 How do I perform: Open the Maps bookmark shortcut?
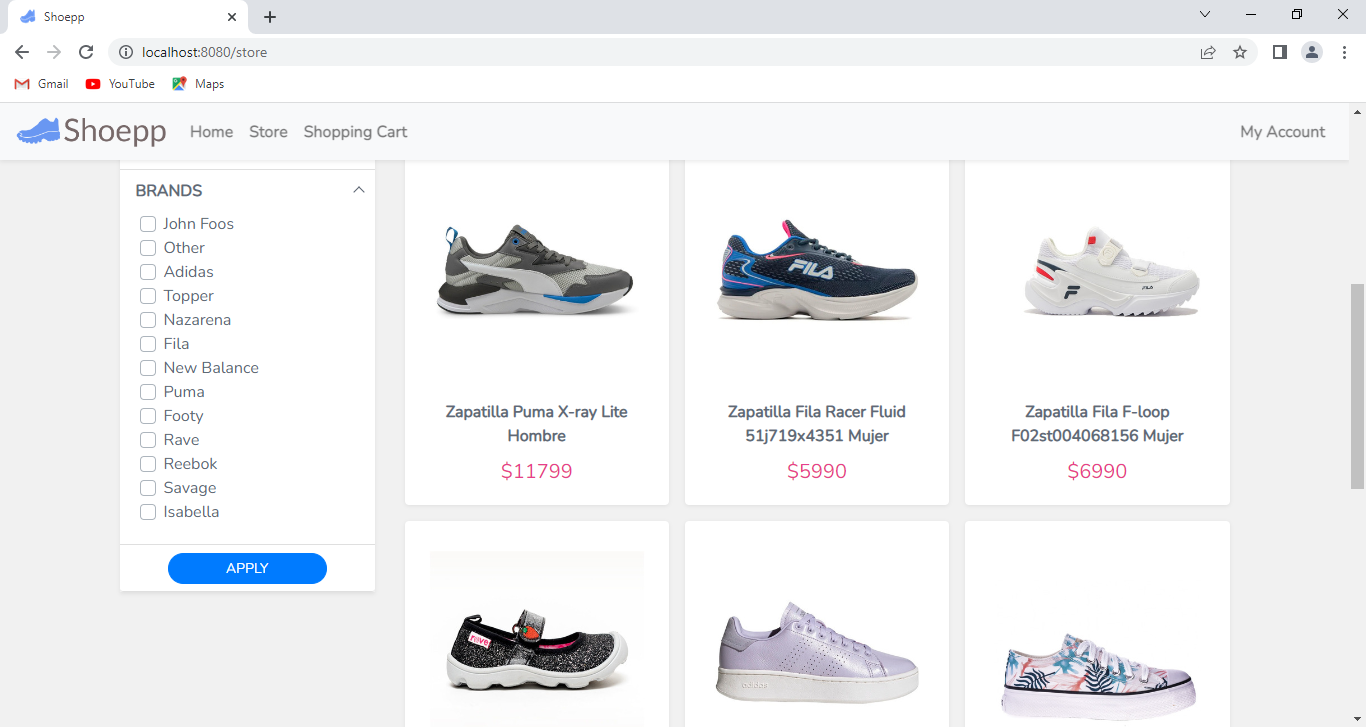tap(197, 84)
